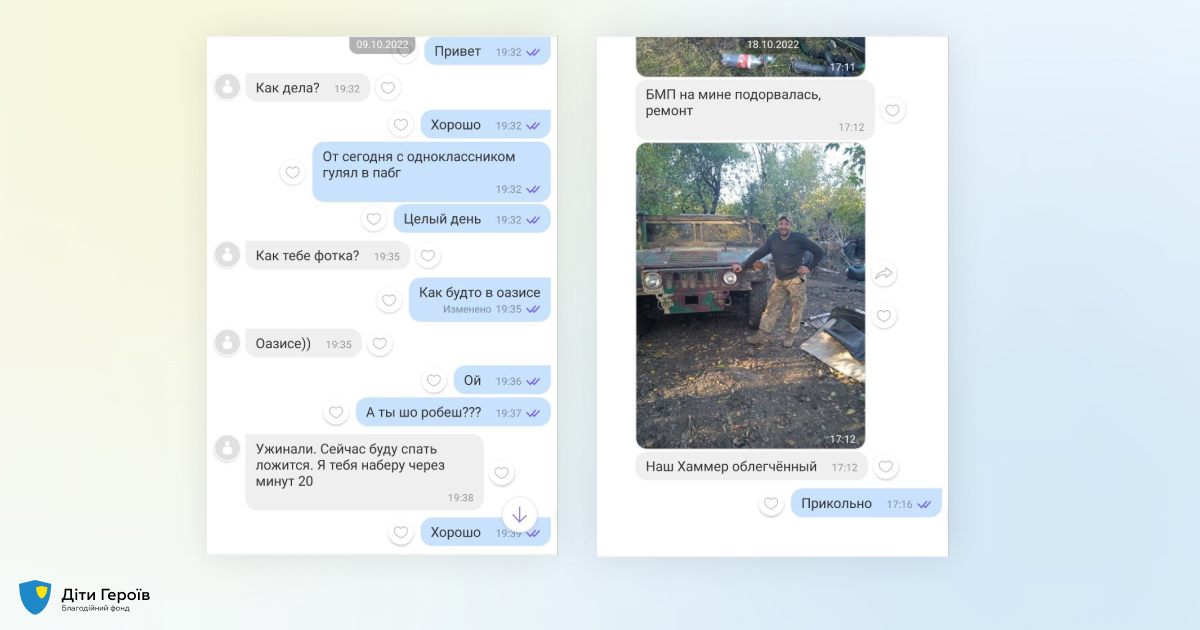Like the 'Оазисе))' message
The image size is (1200, 630).
click(x=379, y=344)
